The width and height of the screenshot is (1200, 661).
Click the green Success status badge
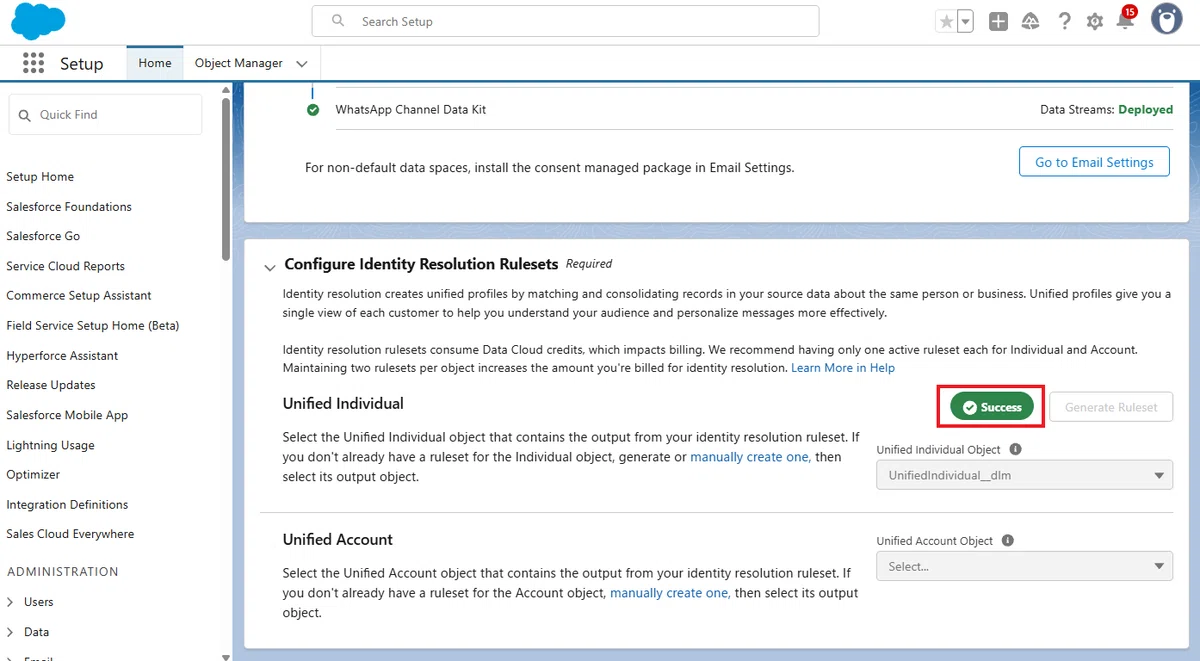(991, 407)
